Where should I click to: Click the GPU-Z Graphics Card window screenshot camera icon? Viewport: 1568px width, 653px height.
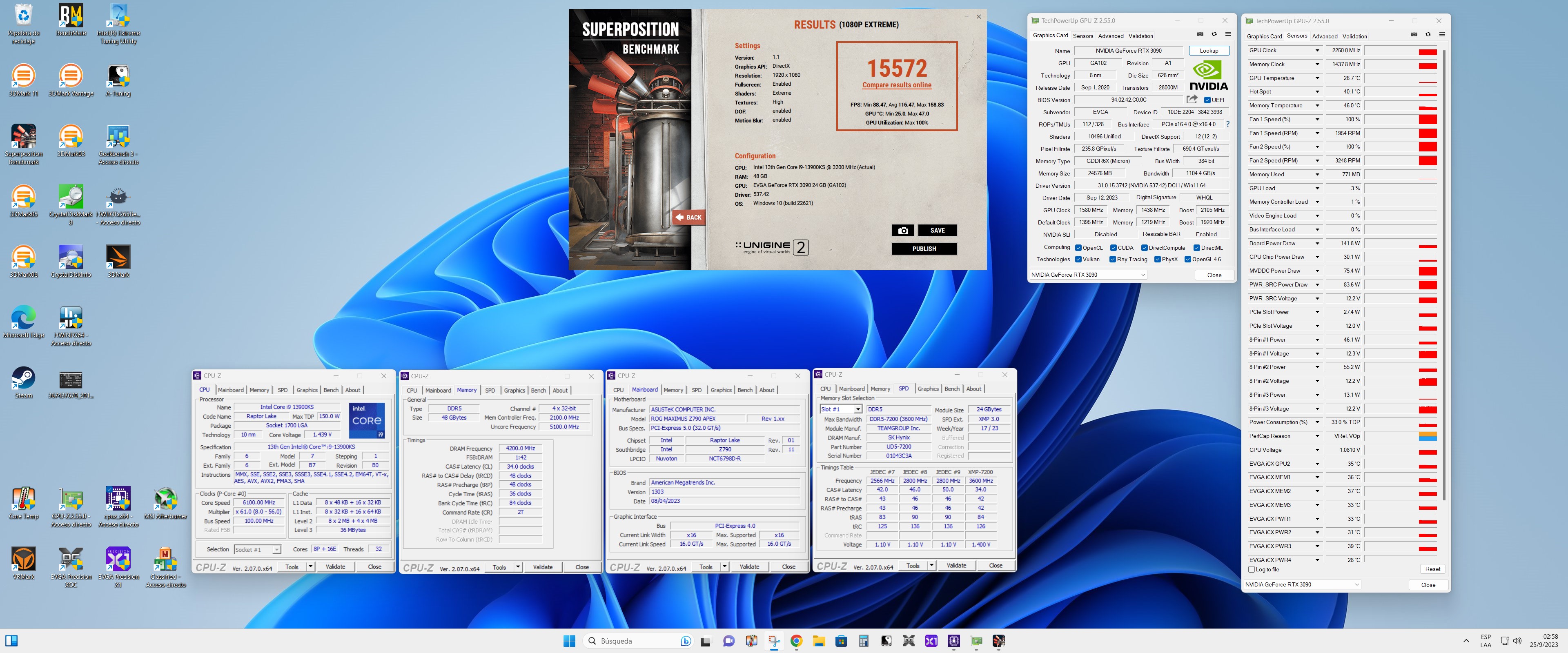pyautogui.click(x=1200, y=35)
